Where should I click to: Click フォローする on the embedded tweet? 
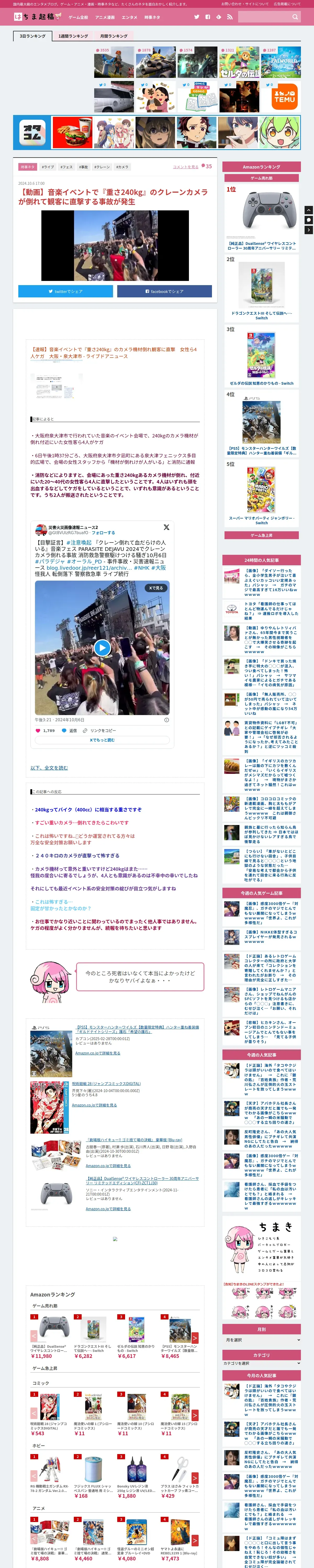[103, 532]
